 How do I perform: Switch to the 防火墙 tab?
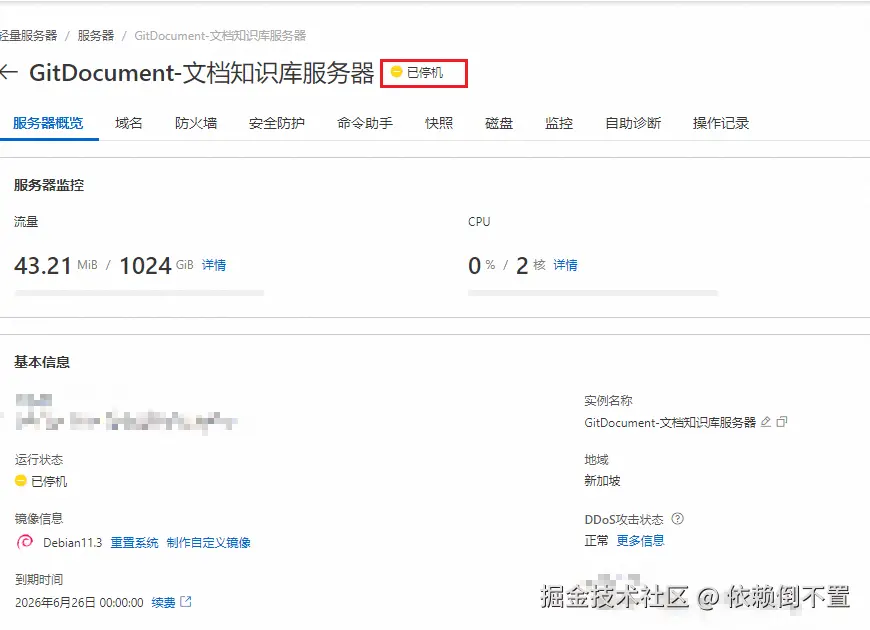pyautogui.click(x=196, y=123)
